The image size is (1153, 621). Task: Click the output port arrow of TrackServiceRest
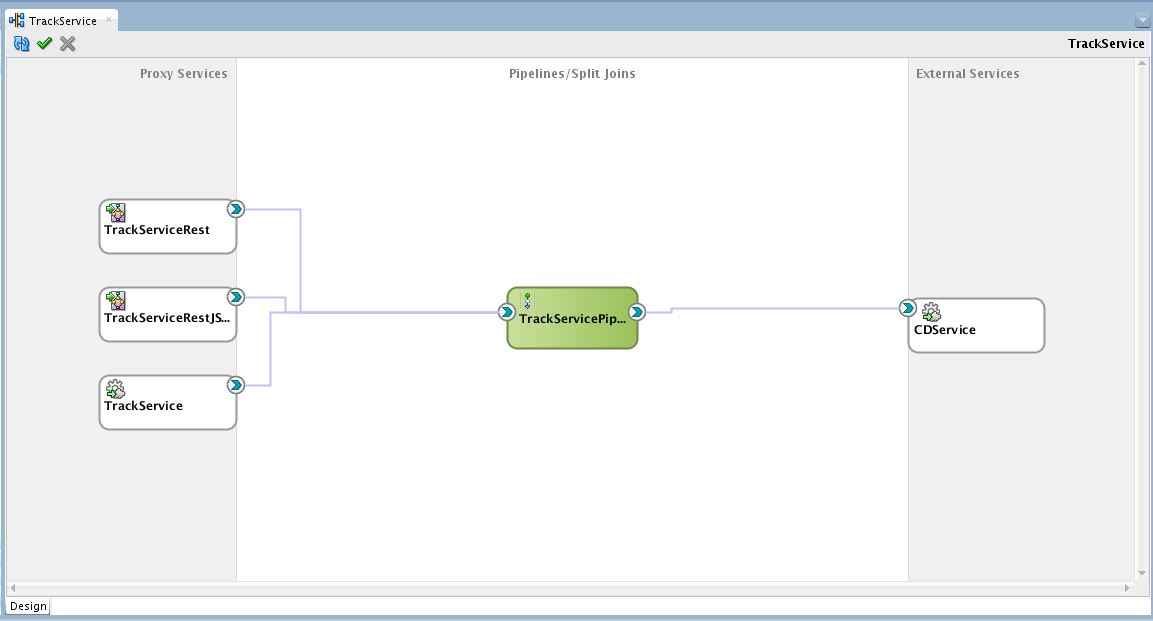pyautogui.click(x=235, y=209)
